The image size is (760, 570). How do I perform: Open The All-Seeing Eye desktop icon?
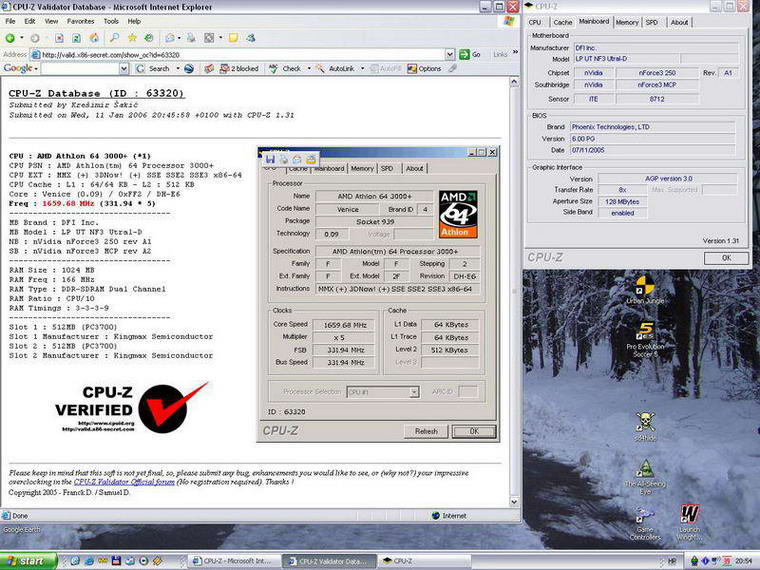tap(646, 468)
